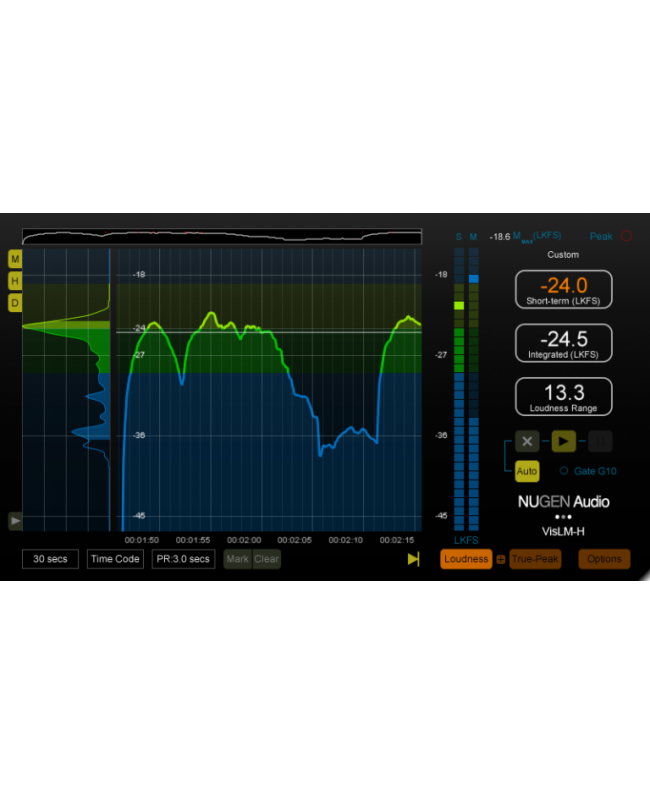Open the Time Code display selector
This screenshot has height=794, width=650.
tap(115, 559)
